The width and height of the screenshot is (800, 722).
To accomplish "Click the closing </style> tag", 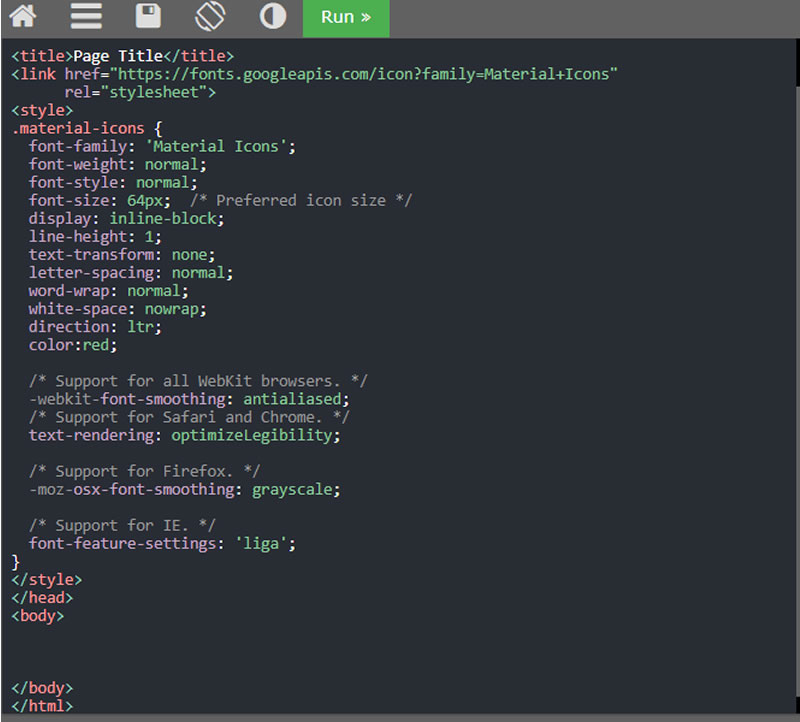I will point(46,580).
